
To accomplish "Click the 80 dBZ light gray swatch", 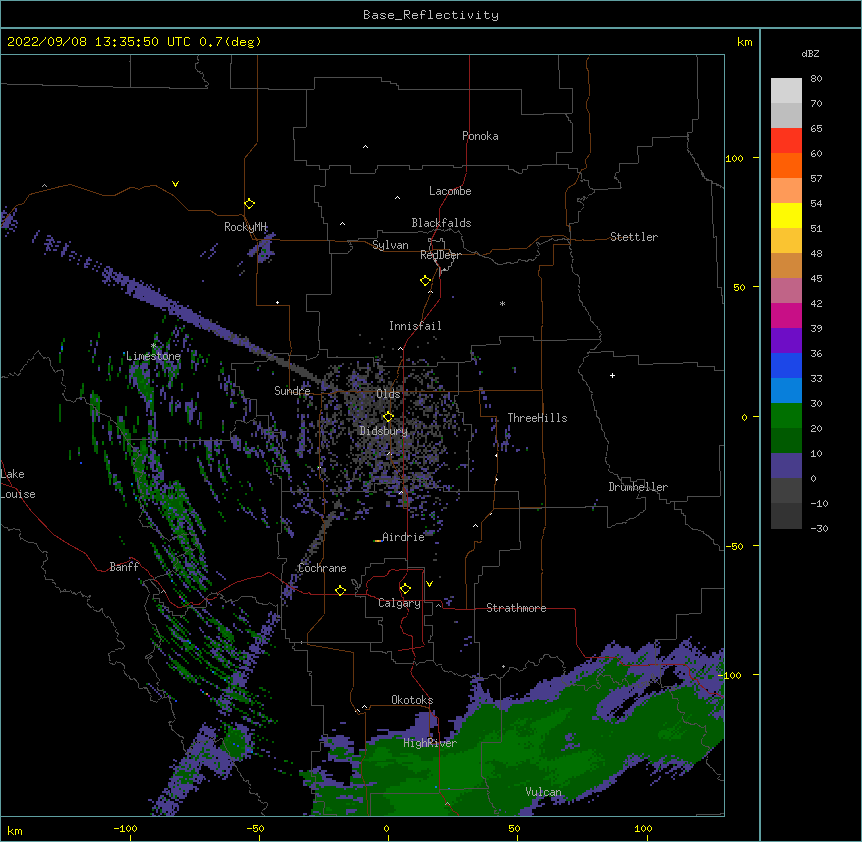I will click(x=786, y=91).
